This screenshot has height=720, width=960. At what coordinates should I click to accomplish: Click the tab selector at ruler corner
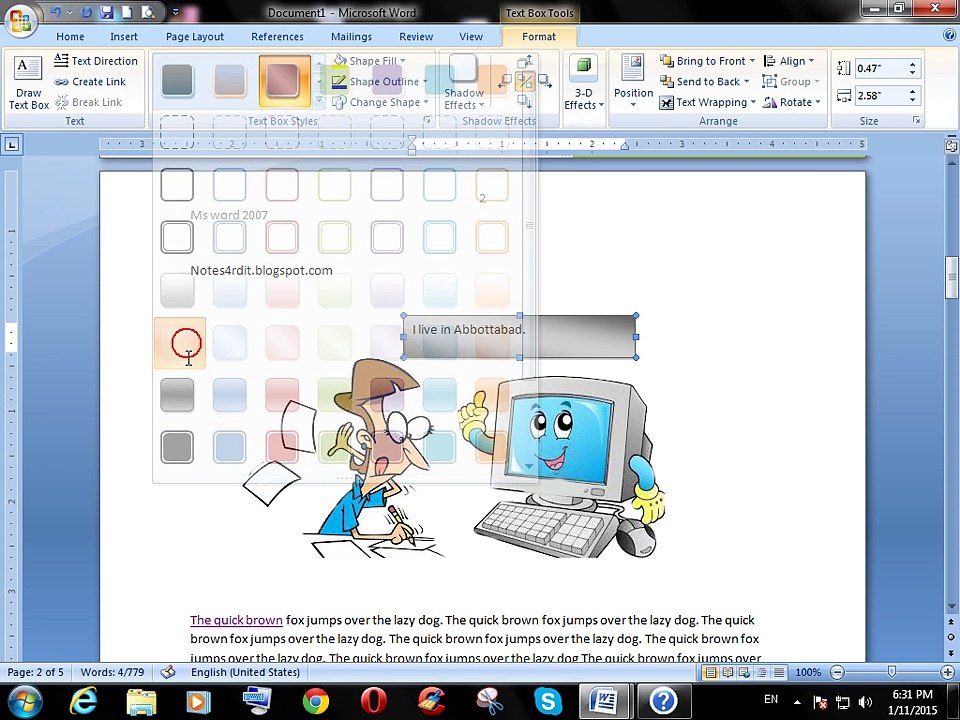click(x=12, y=144)
